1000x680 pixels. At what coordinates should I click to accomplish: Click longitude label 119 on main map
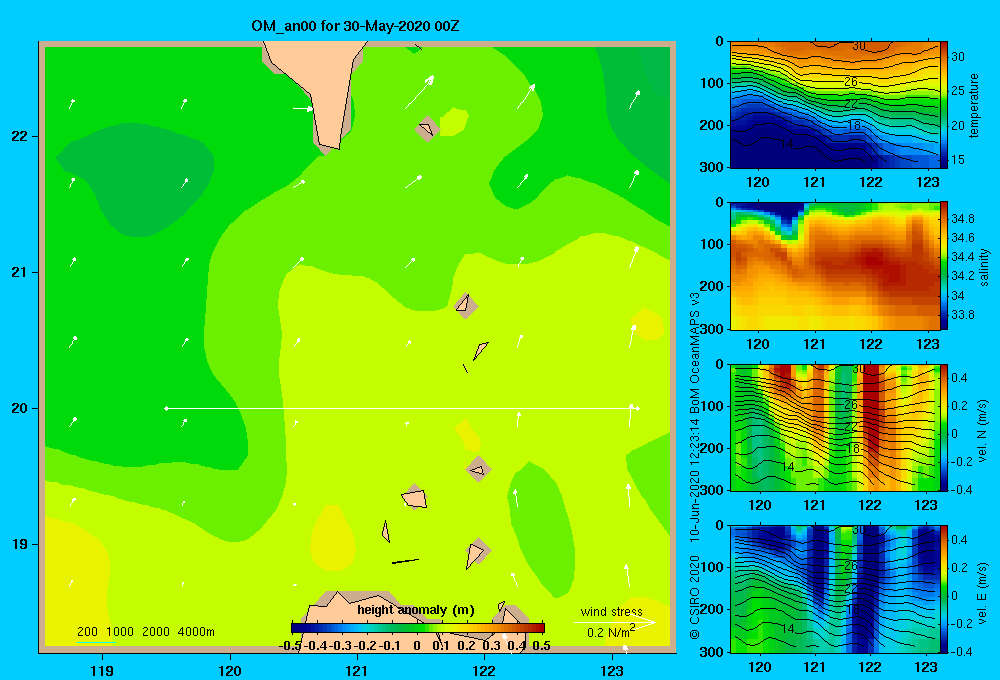coord(102,670)
